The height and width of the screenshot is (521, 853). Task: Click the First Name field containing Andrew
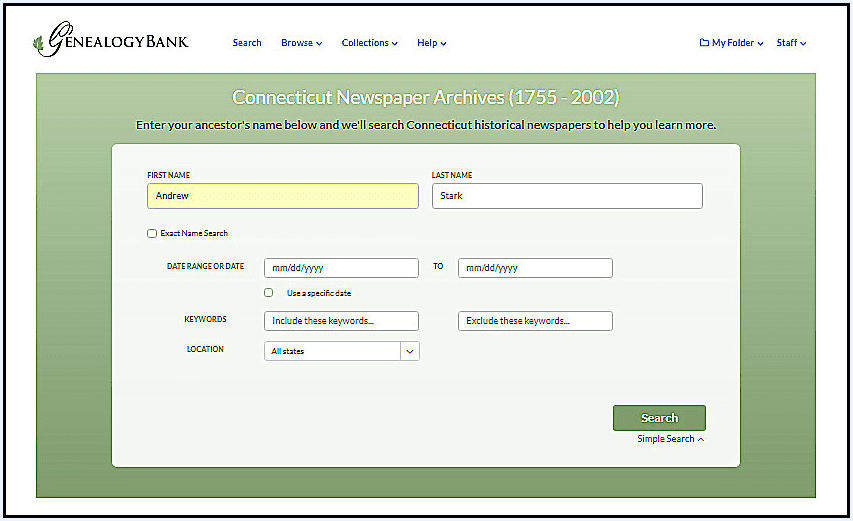pyautogui.click(x=283, y=196)
